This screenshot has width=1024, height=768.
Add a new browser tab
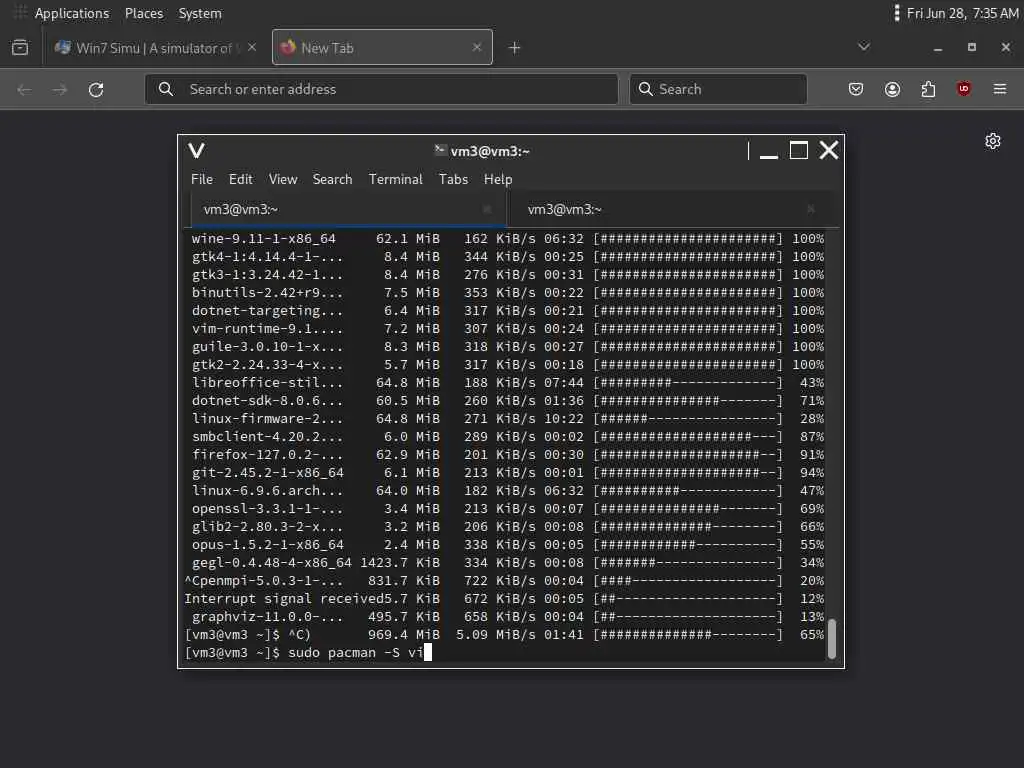point(515,48)
